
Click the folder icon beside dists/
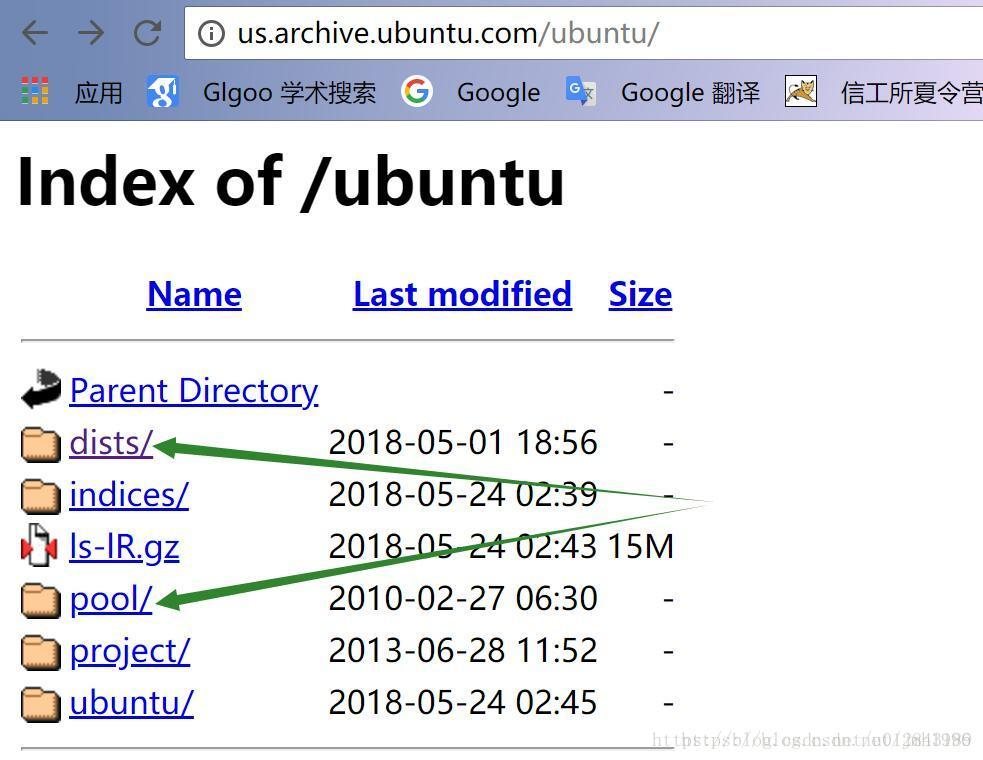pyautogui.click(x=40, y=442)
